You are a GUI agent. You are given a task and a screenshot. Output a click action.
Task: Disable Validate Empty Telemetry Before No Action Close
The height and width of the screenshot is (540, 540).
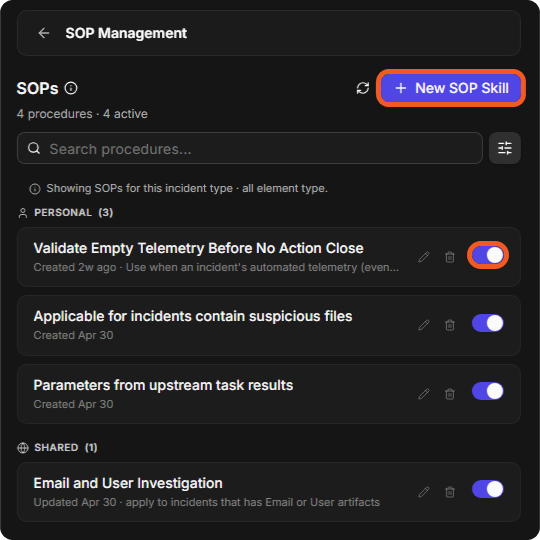488,256
